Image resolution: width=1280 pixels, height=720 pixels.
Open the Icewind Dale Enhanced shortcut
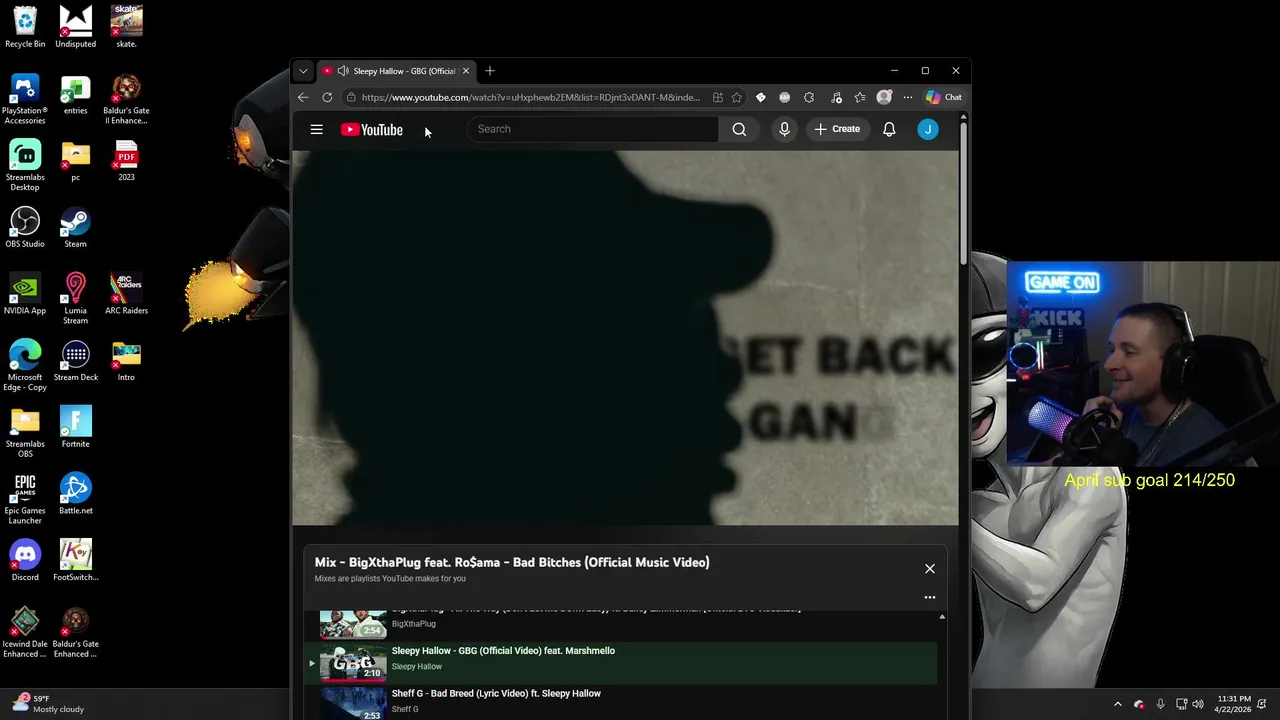25,633
